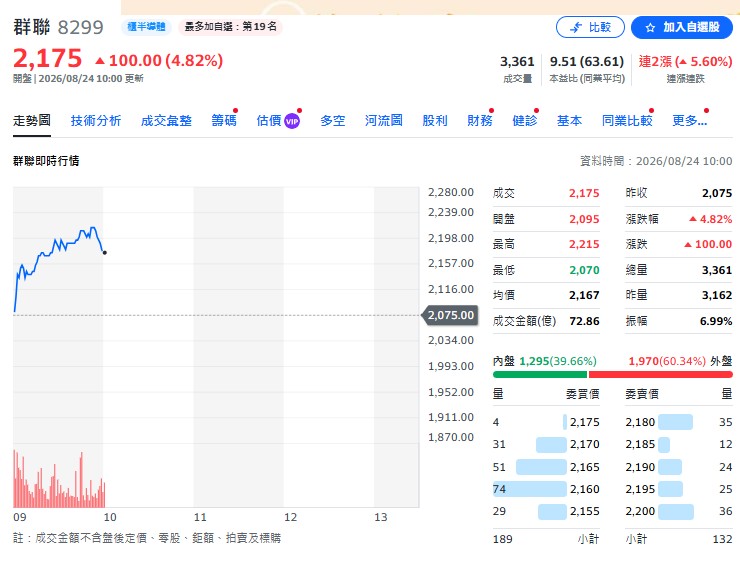Switch to 健診 tab
Viewport: 740px width, 562px height.
525,121
